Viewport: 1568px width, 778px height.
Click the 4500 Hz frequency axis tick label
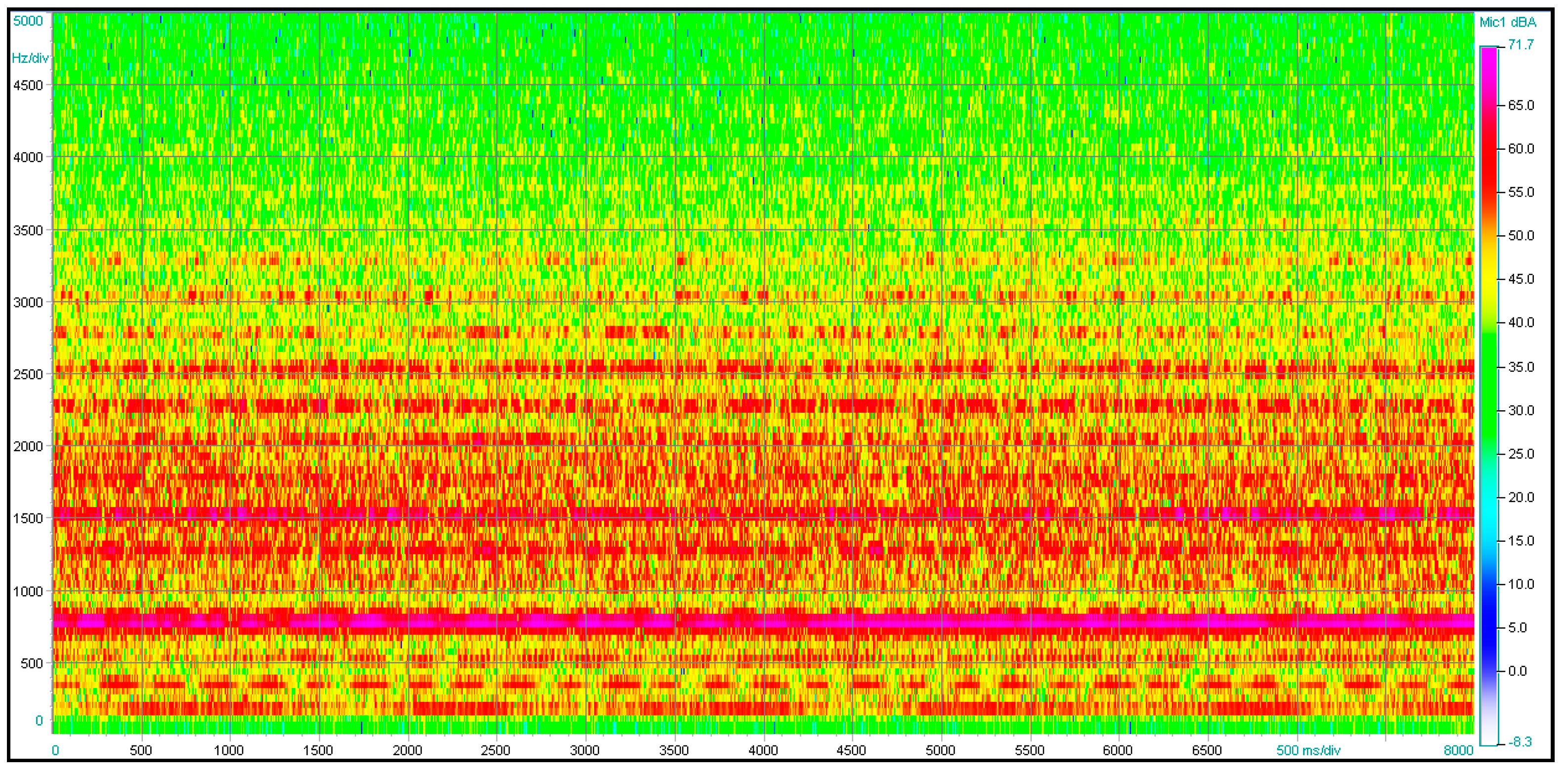(x=28, y=85)
